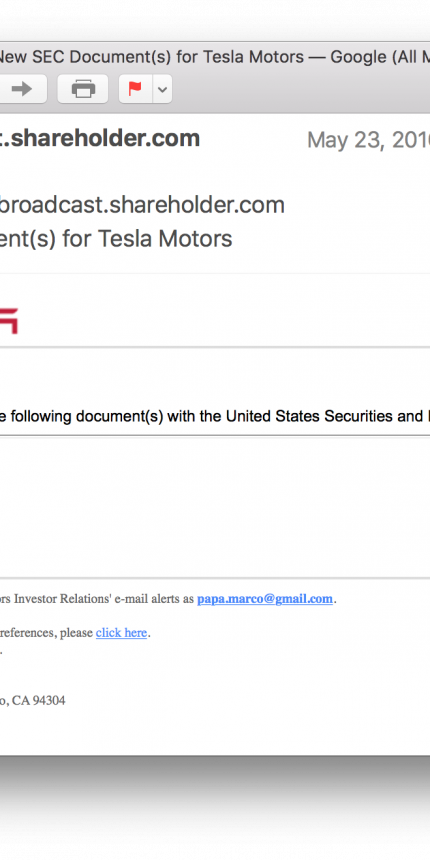Select the broadcast.shareholder.com address
430x860 pixels.
142,205
